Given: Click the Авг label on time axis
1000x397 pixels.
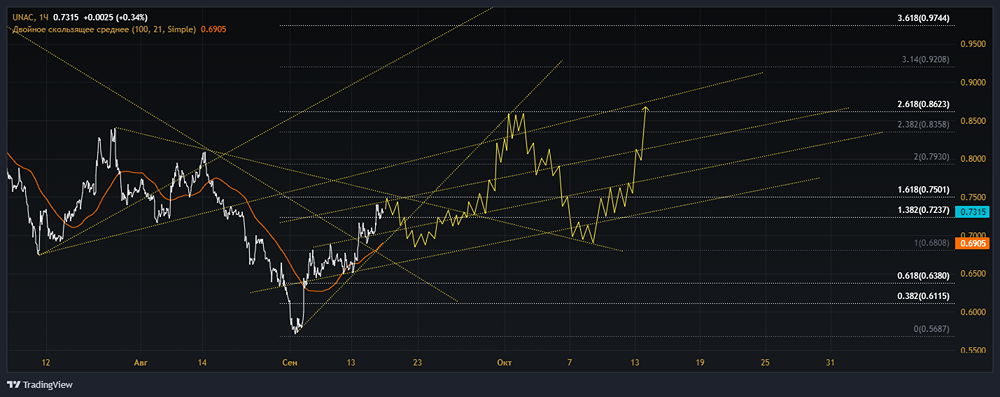Looking at the screenshot, I should 140,362.
